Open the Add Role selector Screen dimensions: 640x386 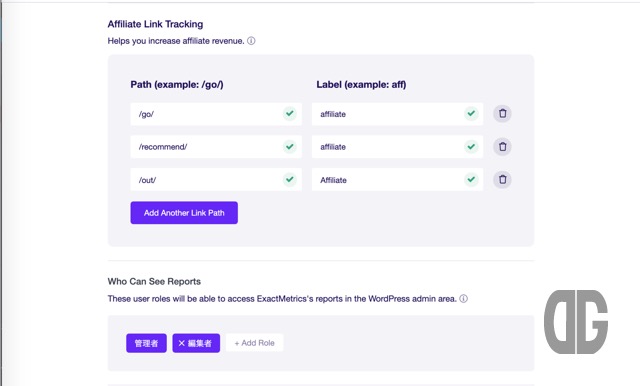click(254, 343)
